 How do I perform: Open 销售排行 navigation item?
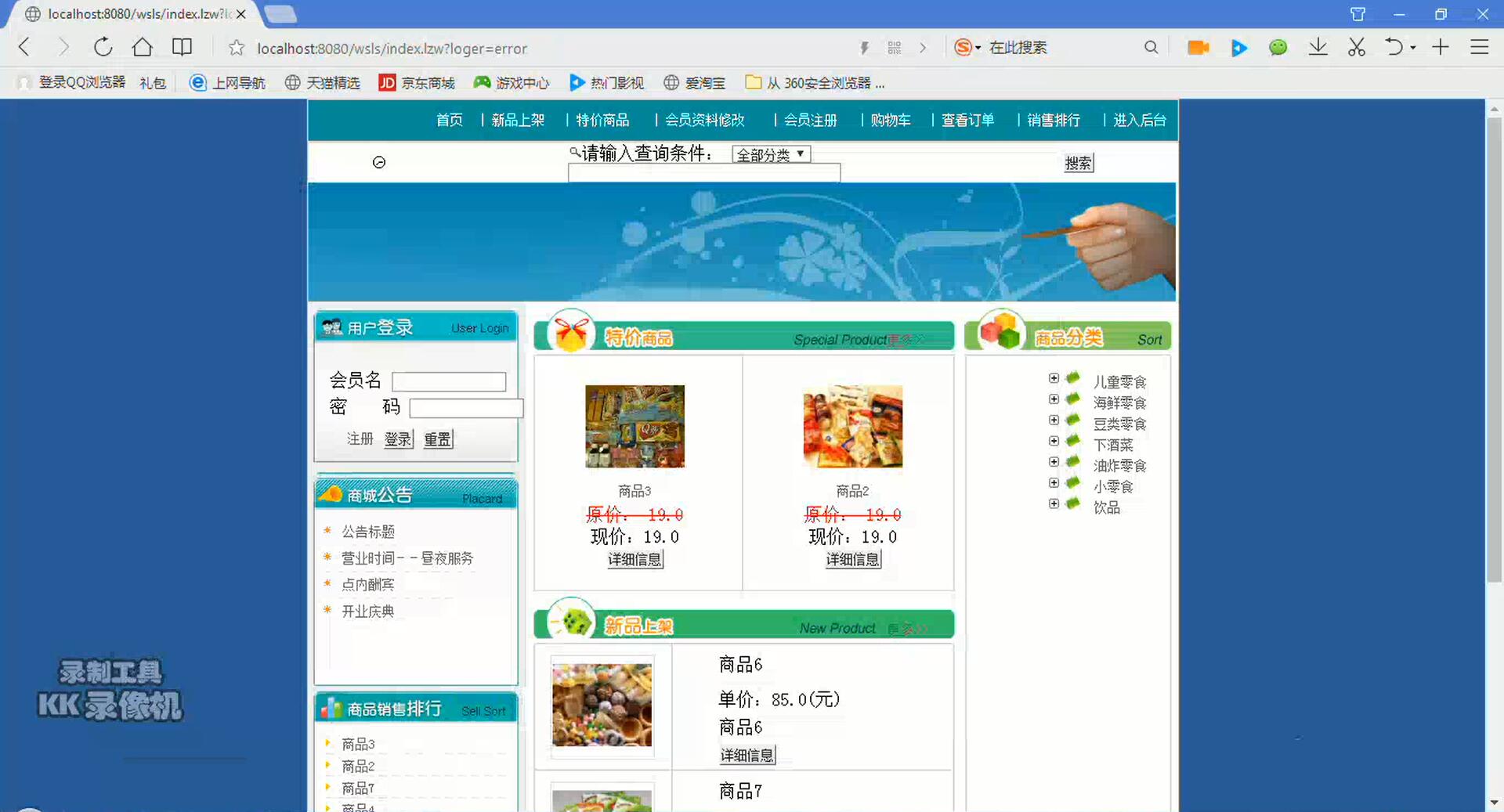coord(1053,120)
